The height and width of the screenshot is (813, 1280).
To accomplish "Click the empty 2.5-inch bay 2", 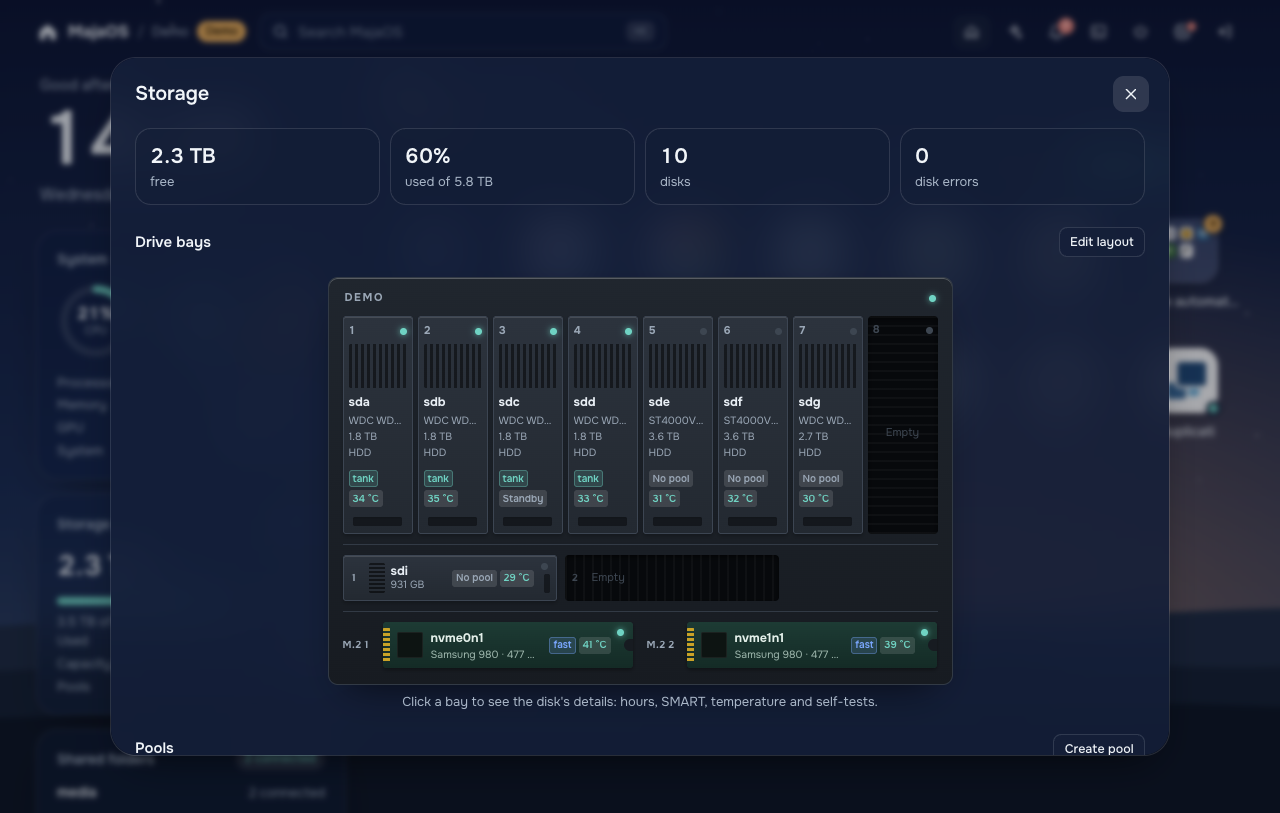I will coord(672,578).
